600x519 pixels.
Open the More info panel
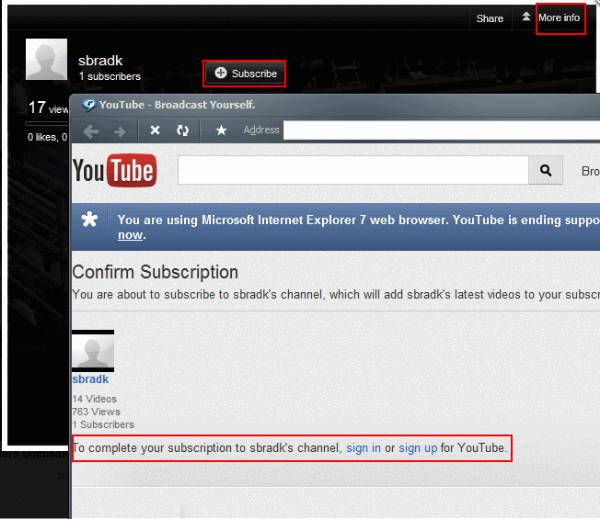(559, 18)
